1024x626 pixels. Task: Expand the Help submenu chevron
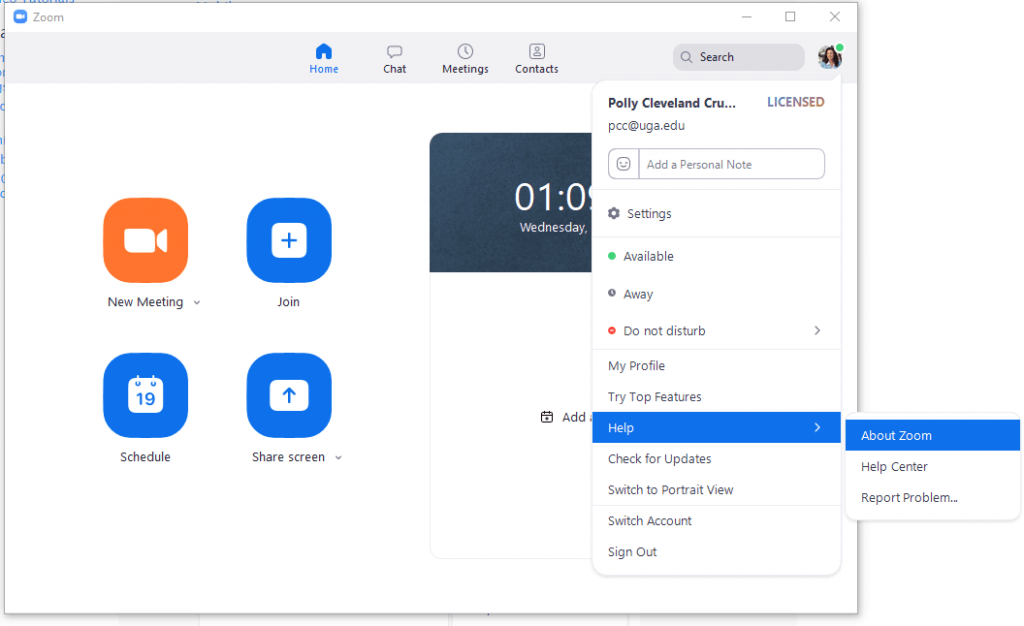click(x=818, y=427)
